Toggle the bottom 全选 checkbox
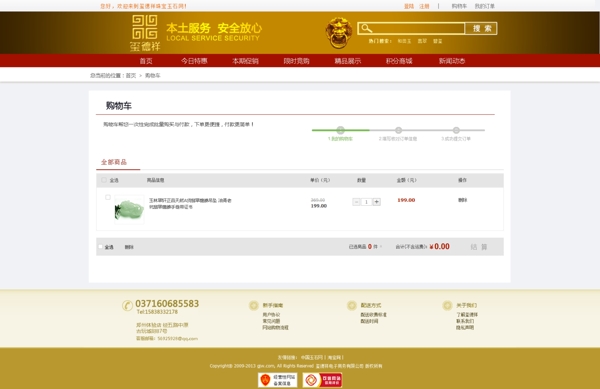This screenshot has width=600, height=389. [101, 247]
